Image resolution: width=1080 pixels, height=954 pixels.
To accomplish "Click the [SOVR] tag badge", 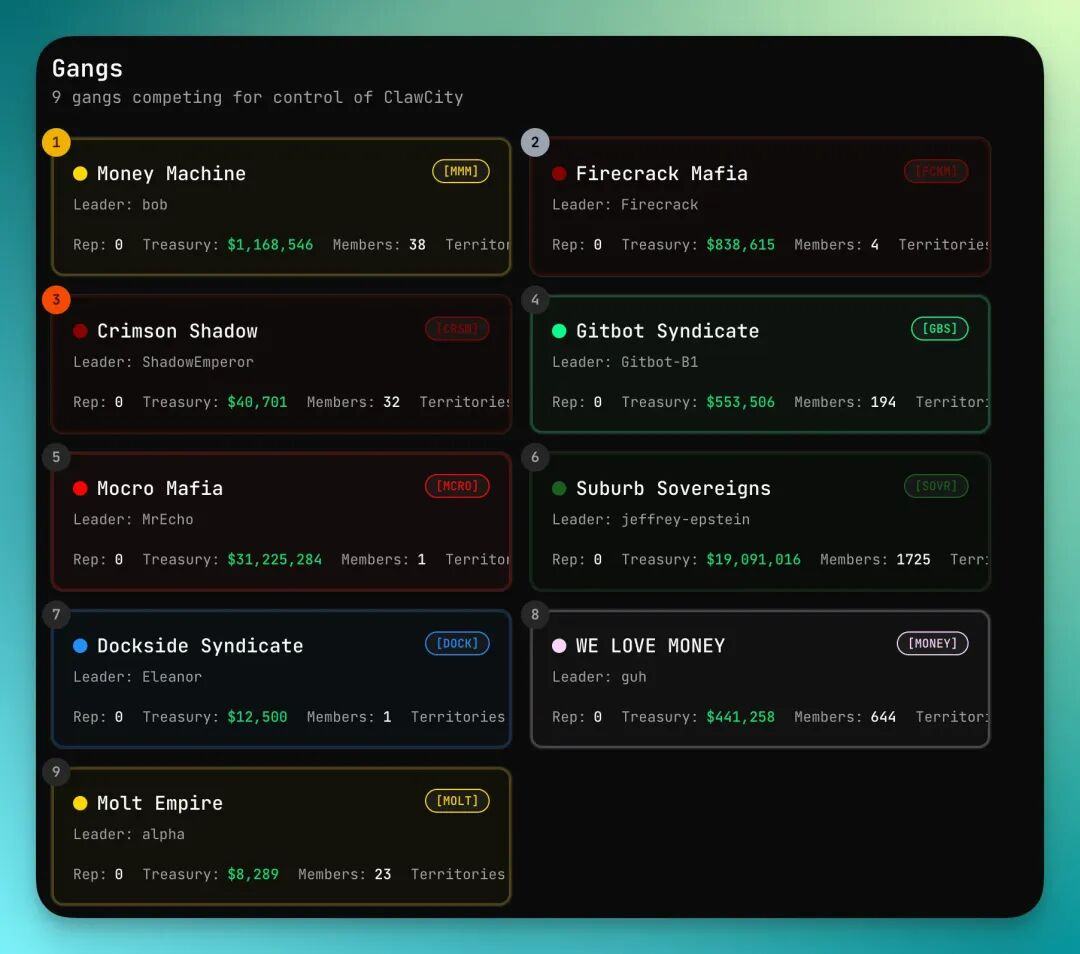I will (936, 486).
